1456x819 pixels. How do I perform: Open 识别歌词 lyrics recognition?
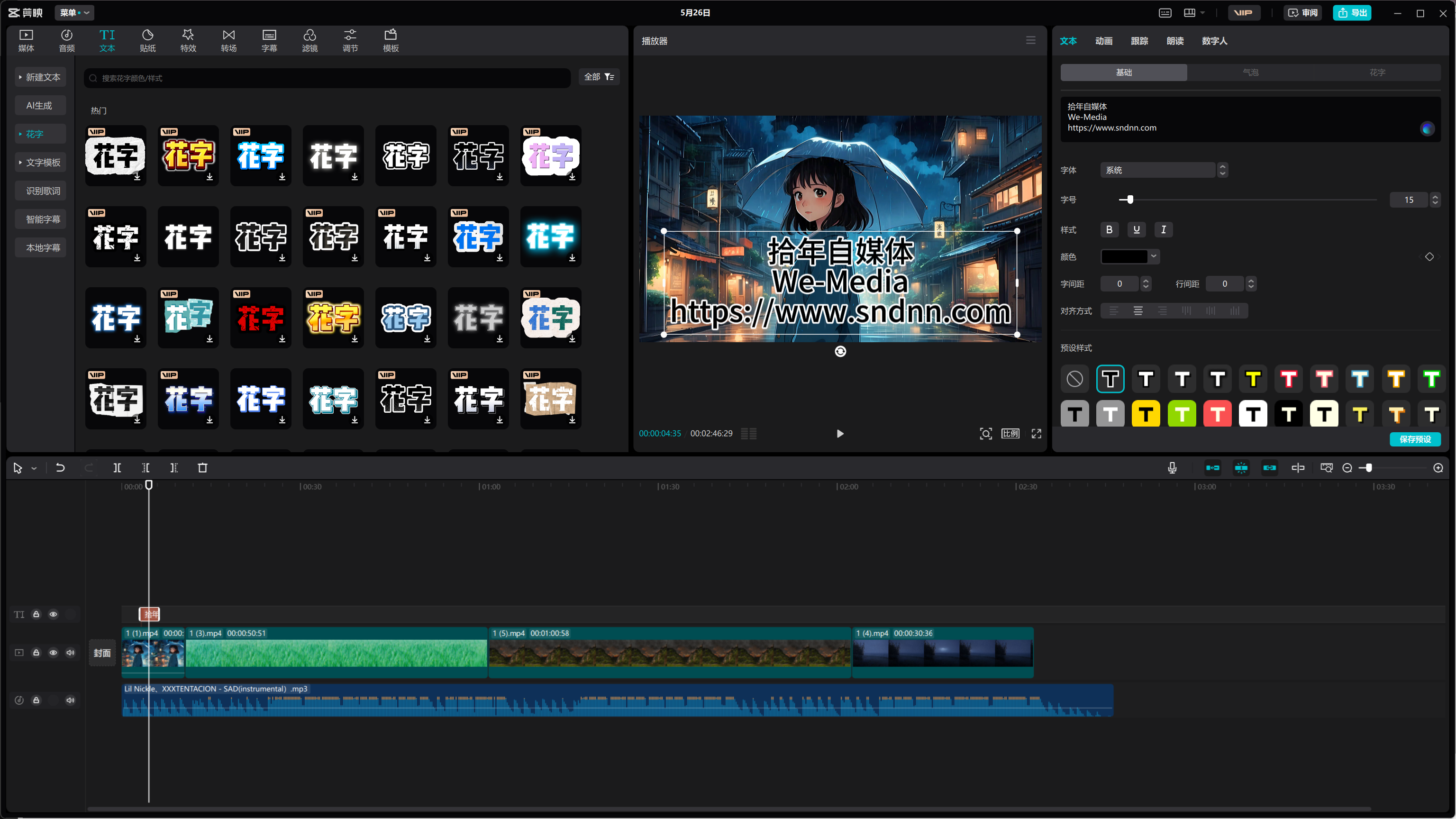(40, 191)
